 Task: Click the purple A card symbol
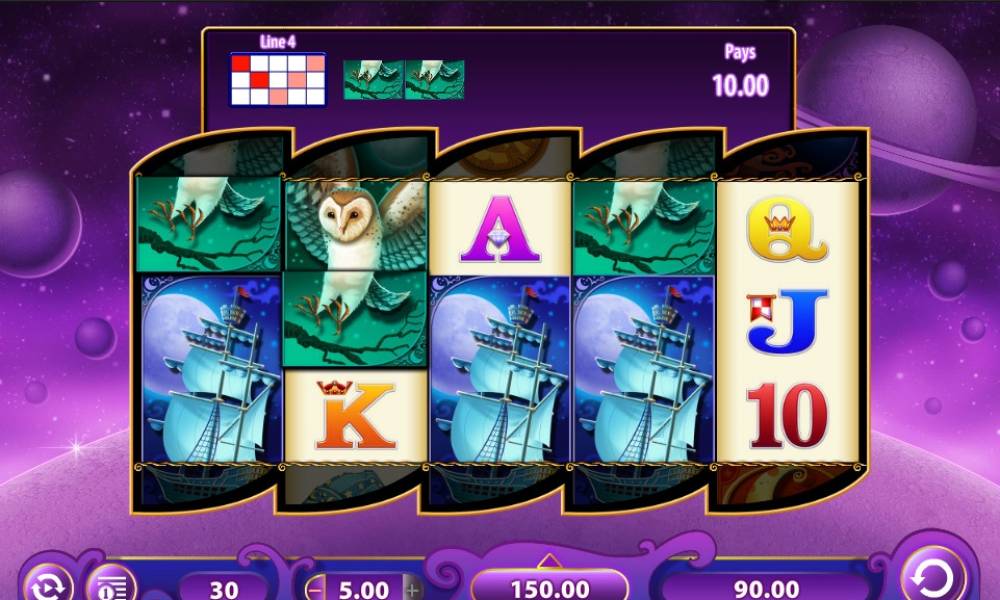499,228
